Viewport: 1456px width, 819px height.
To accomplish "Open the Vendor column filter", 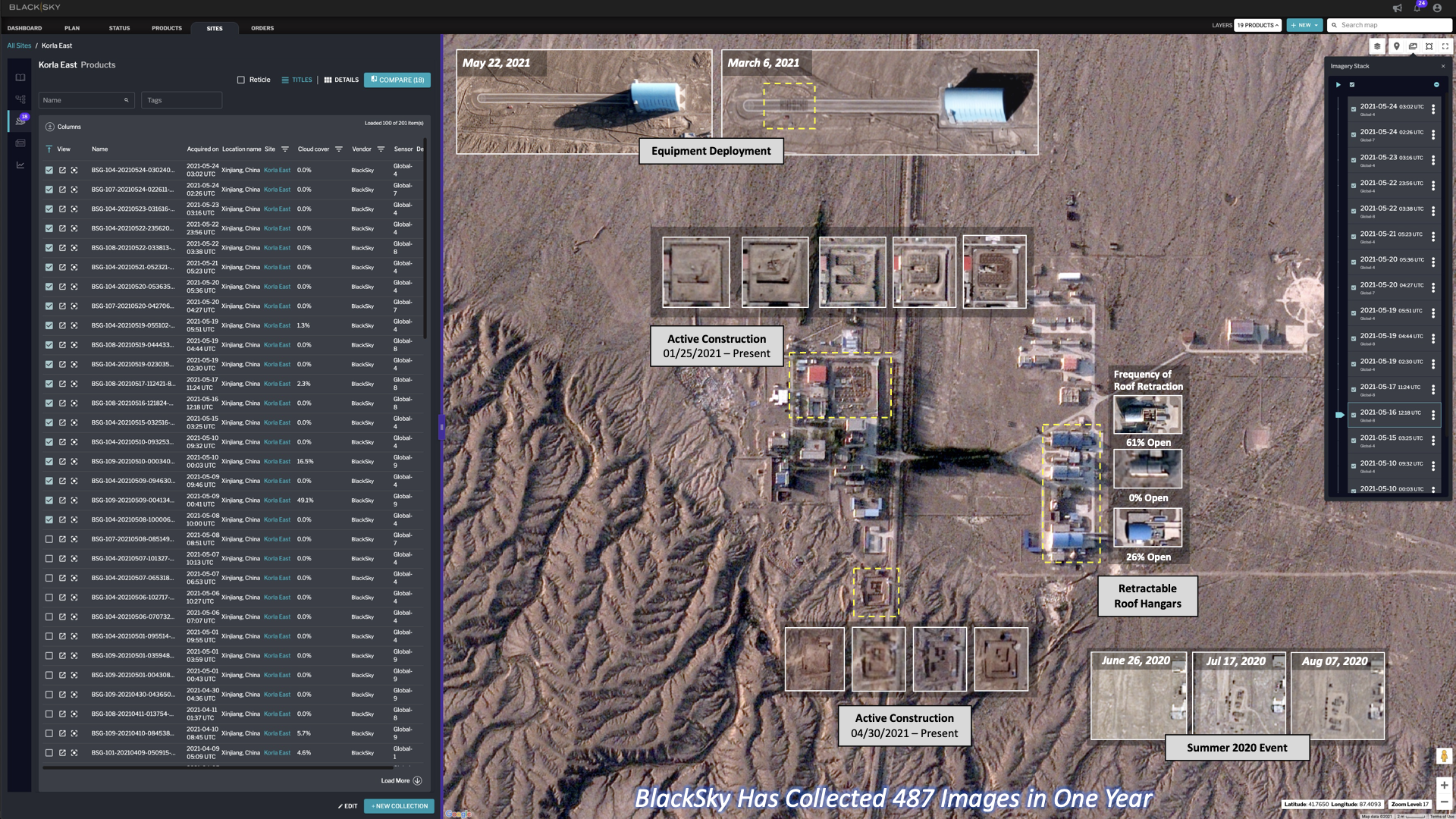I will pyautogui.click(x=381, y=149).
